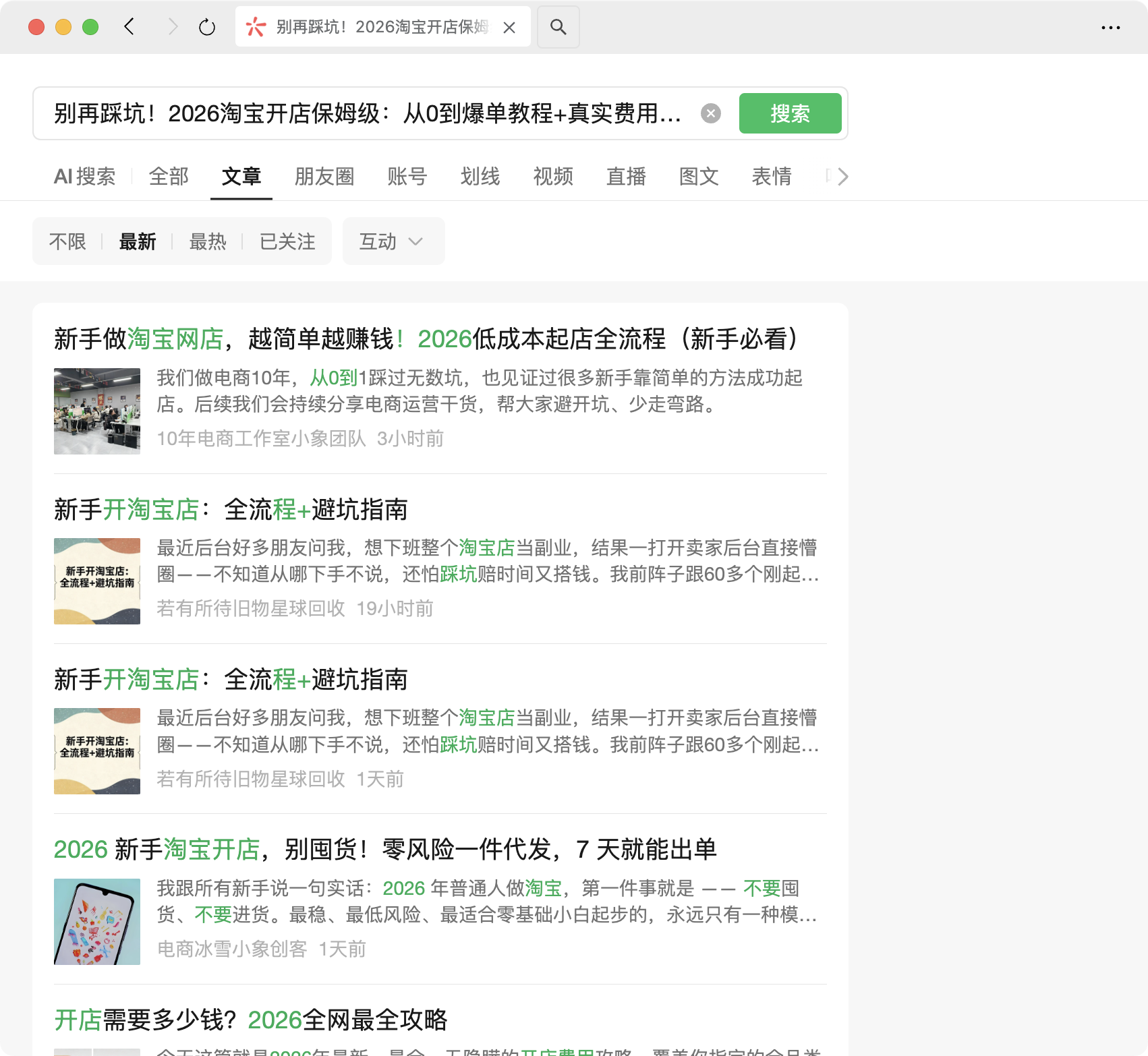
Task: Open the phone image thumbnail
Action: pos(97,922)
